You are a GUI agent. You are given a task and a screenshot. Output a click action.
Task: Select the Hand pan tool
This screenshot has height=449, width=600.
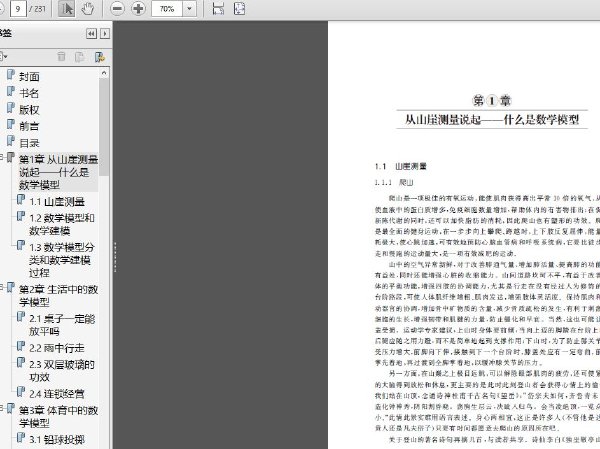point(88,9)
